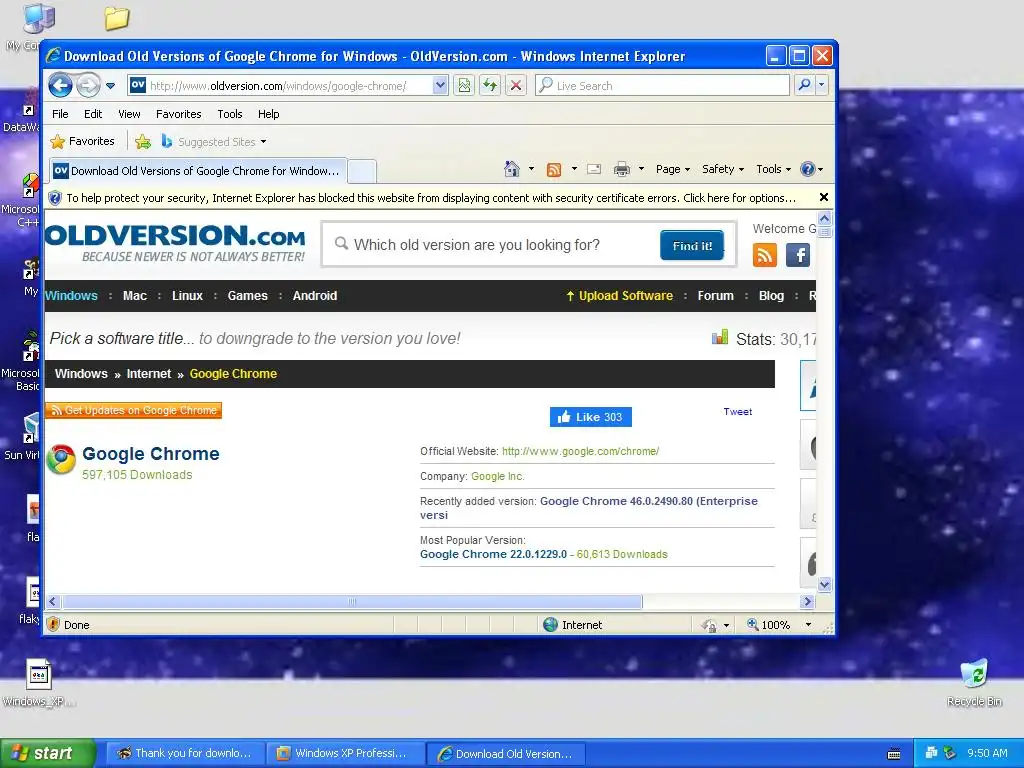Open the Edit menu

pyautogui.click(x=93, y=114)
